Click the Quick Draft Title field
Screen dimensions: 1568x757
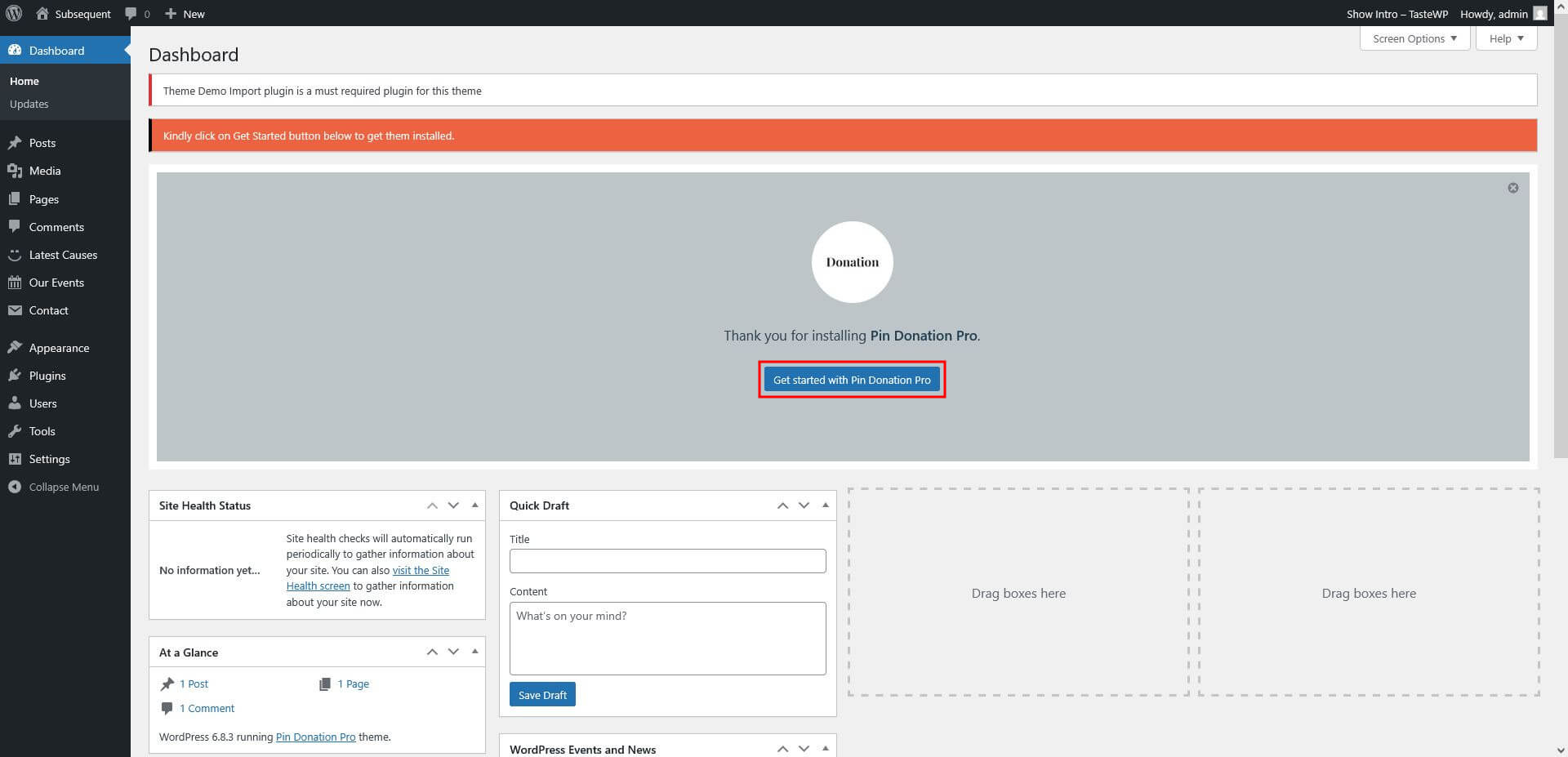(x=667, y=561)
